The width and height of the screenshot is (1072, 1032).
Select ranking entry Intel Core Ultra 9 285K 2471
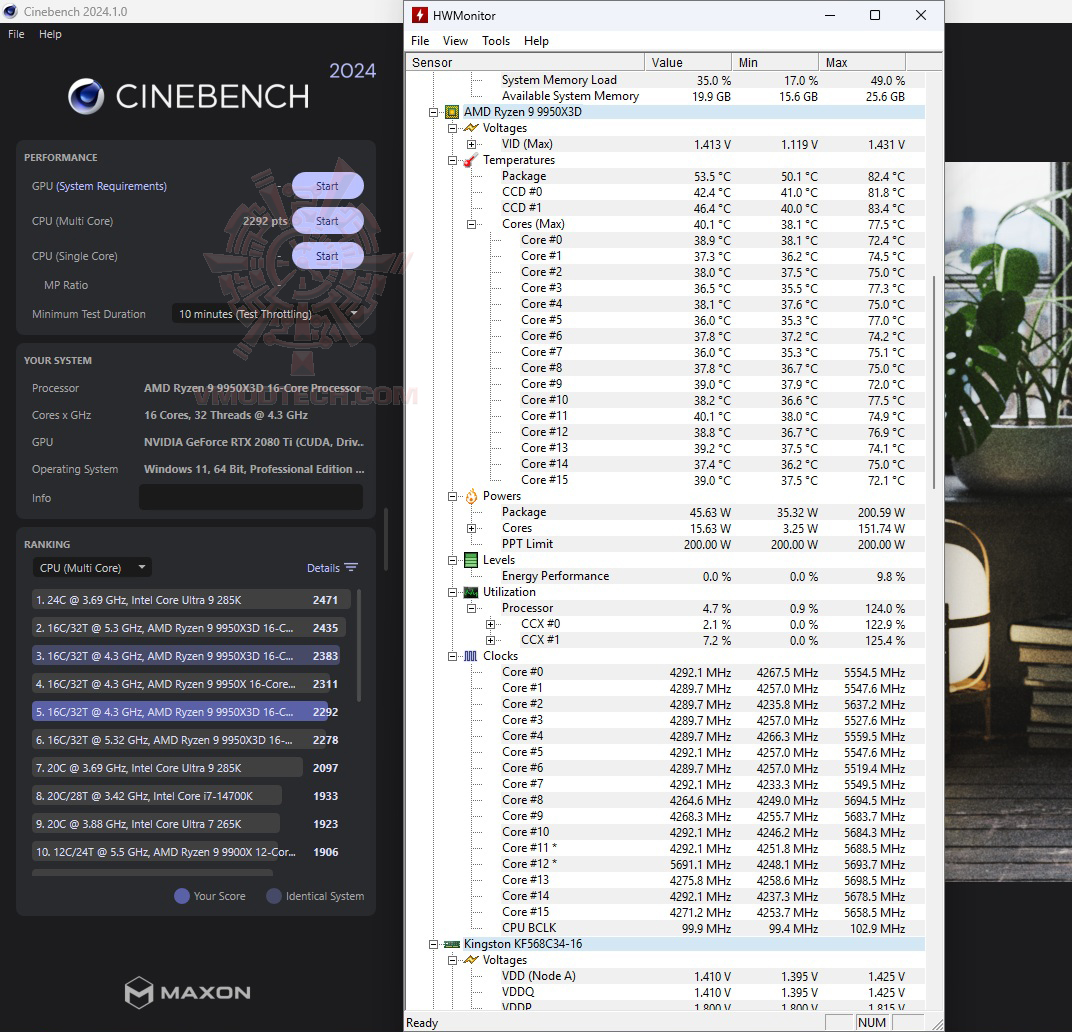(x=191, y=600)
